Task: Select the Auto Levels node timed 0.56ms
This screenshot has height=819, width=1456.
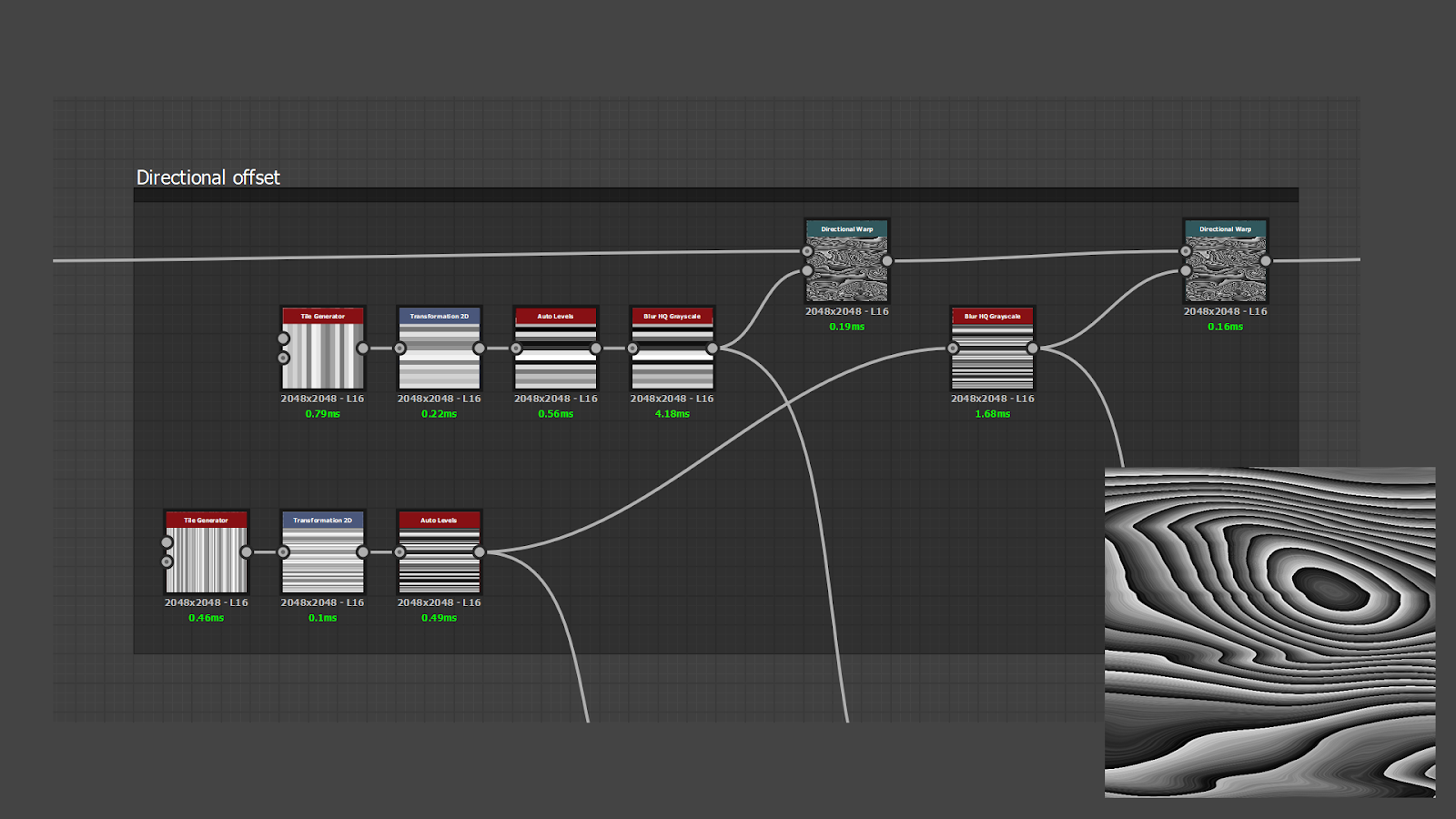Action: coord(556,348)
